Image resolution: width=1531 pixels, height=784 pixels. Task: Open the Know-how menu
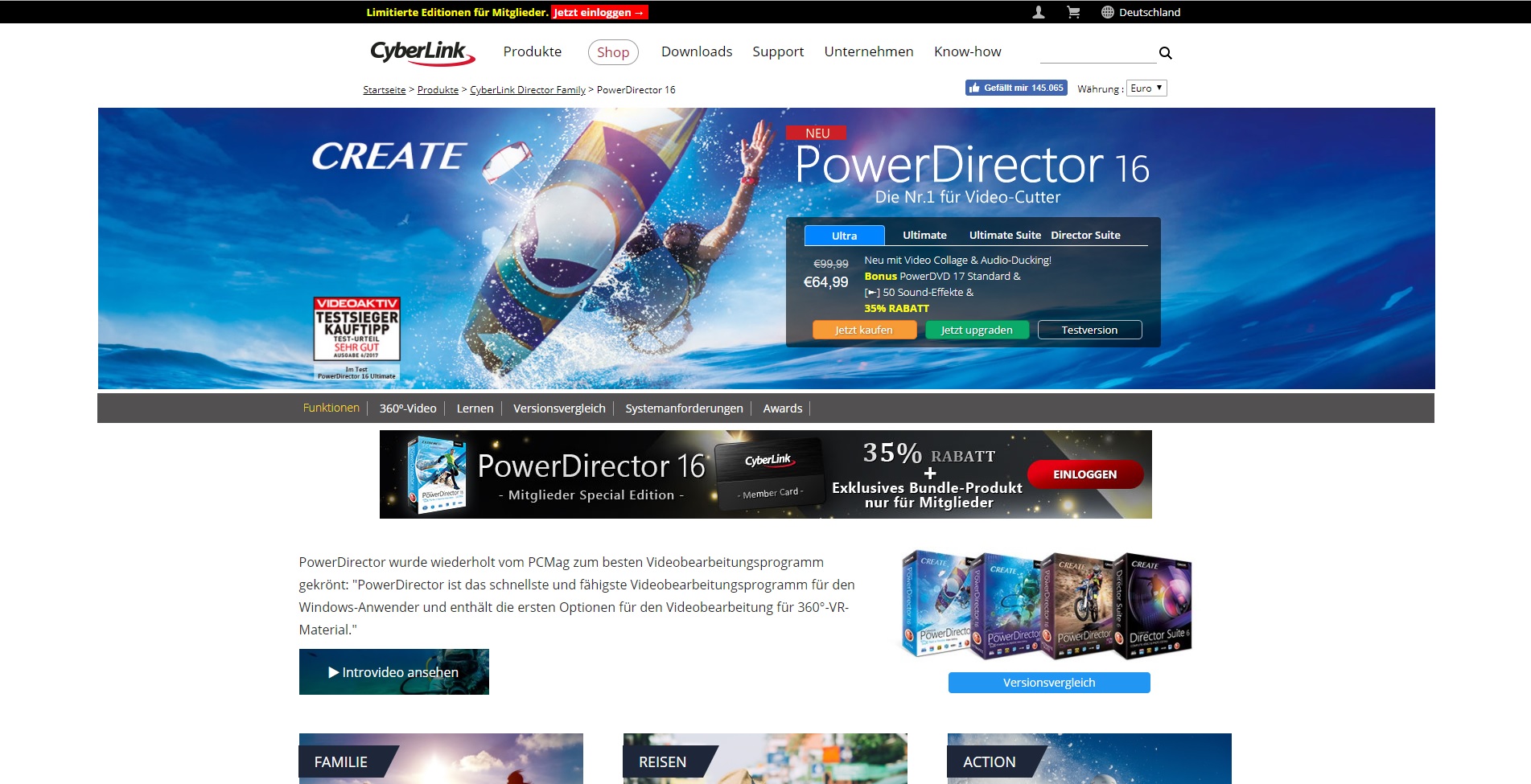tap(968, 51)
